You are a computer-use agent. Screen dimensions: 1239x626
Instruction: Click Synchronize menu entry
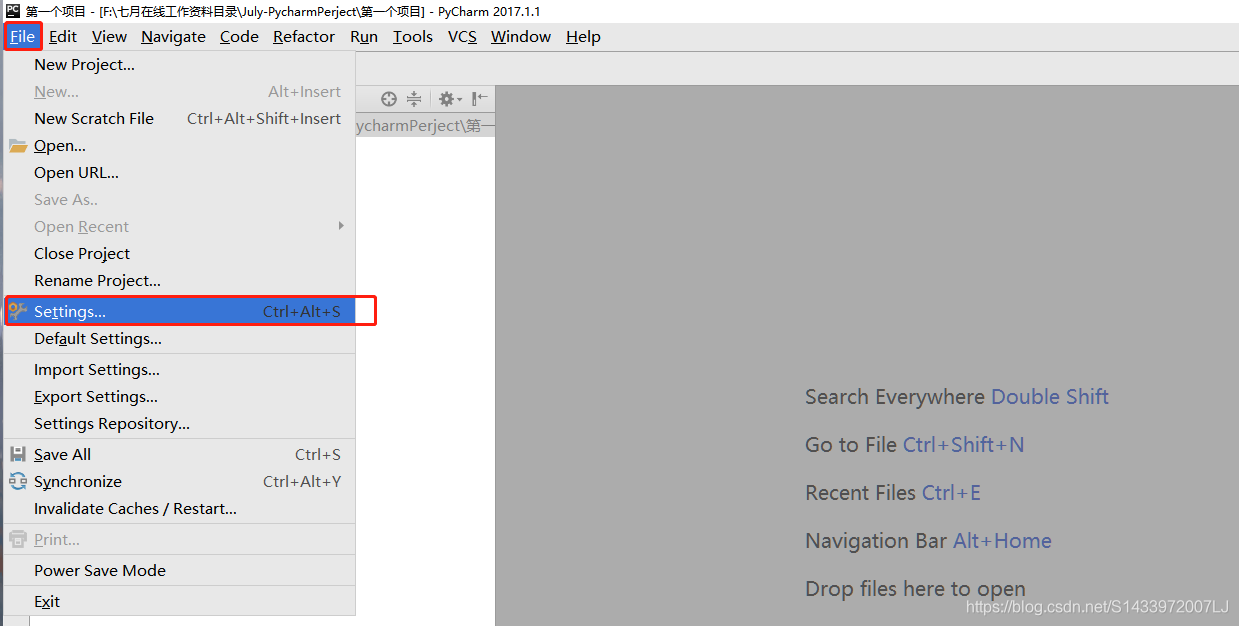tap(180, 482)
